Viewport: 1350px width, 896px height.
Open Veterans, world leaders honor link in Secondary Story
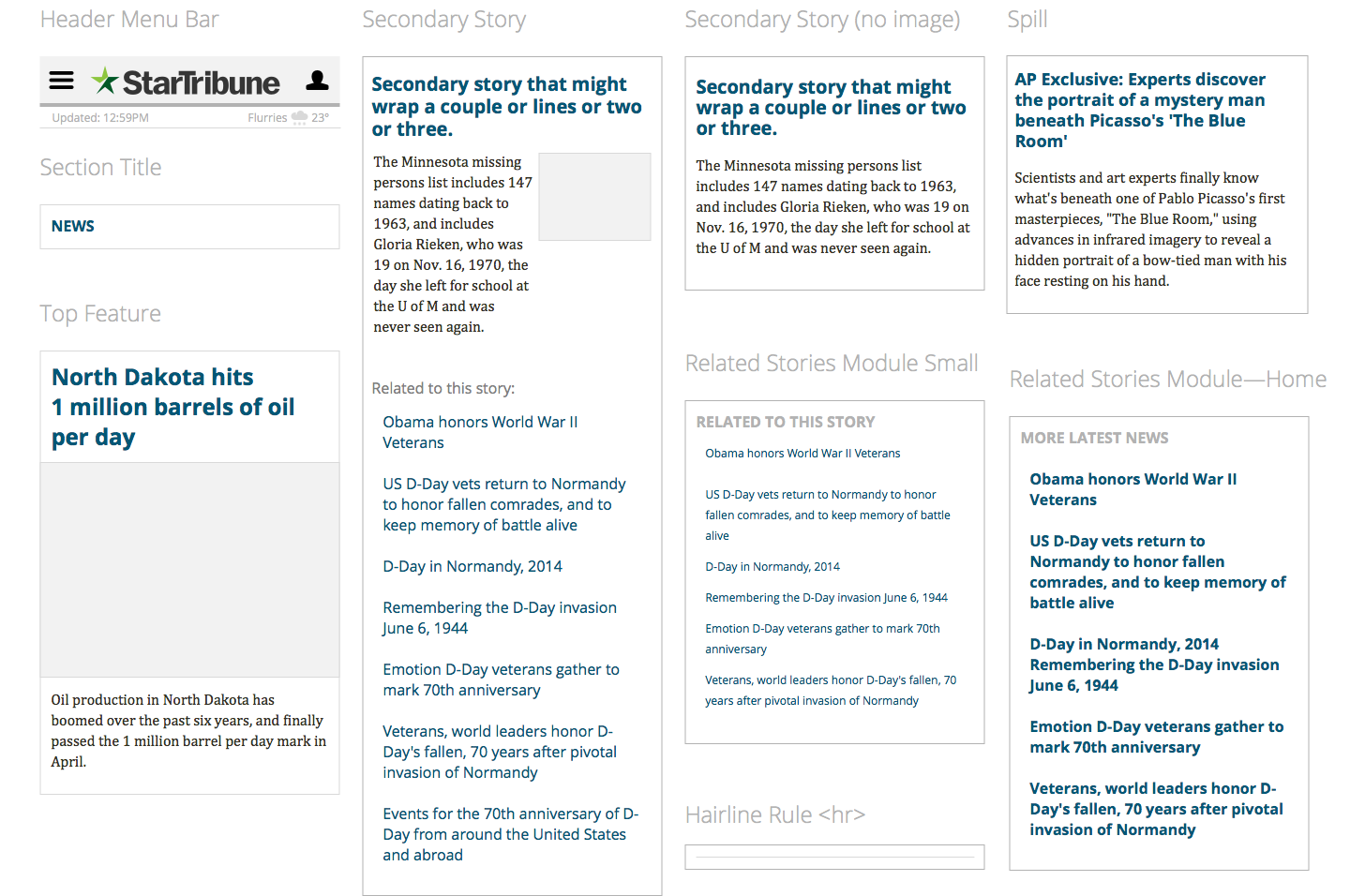point(500,752)
